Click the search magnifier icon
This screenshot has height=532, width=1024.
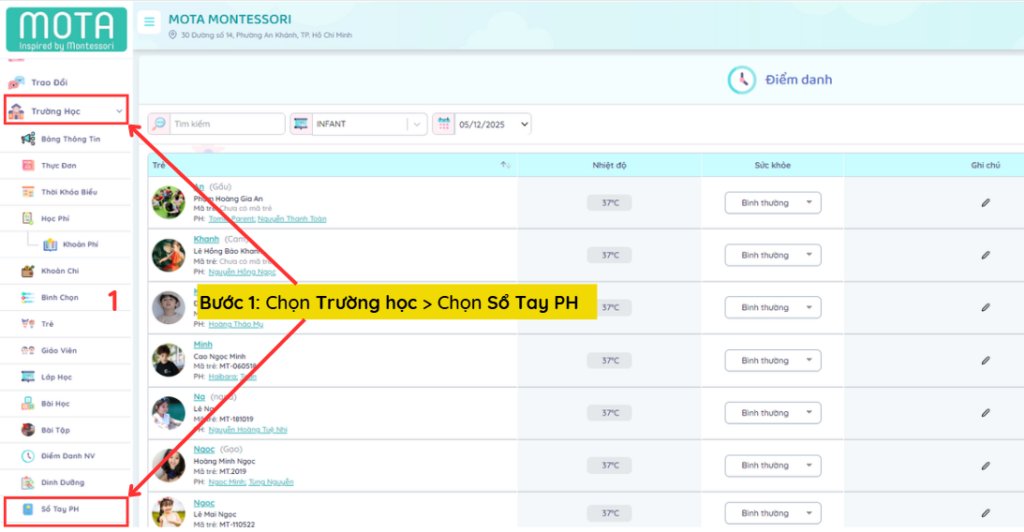point(158,124)
